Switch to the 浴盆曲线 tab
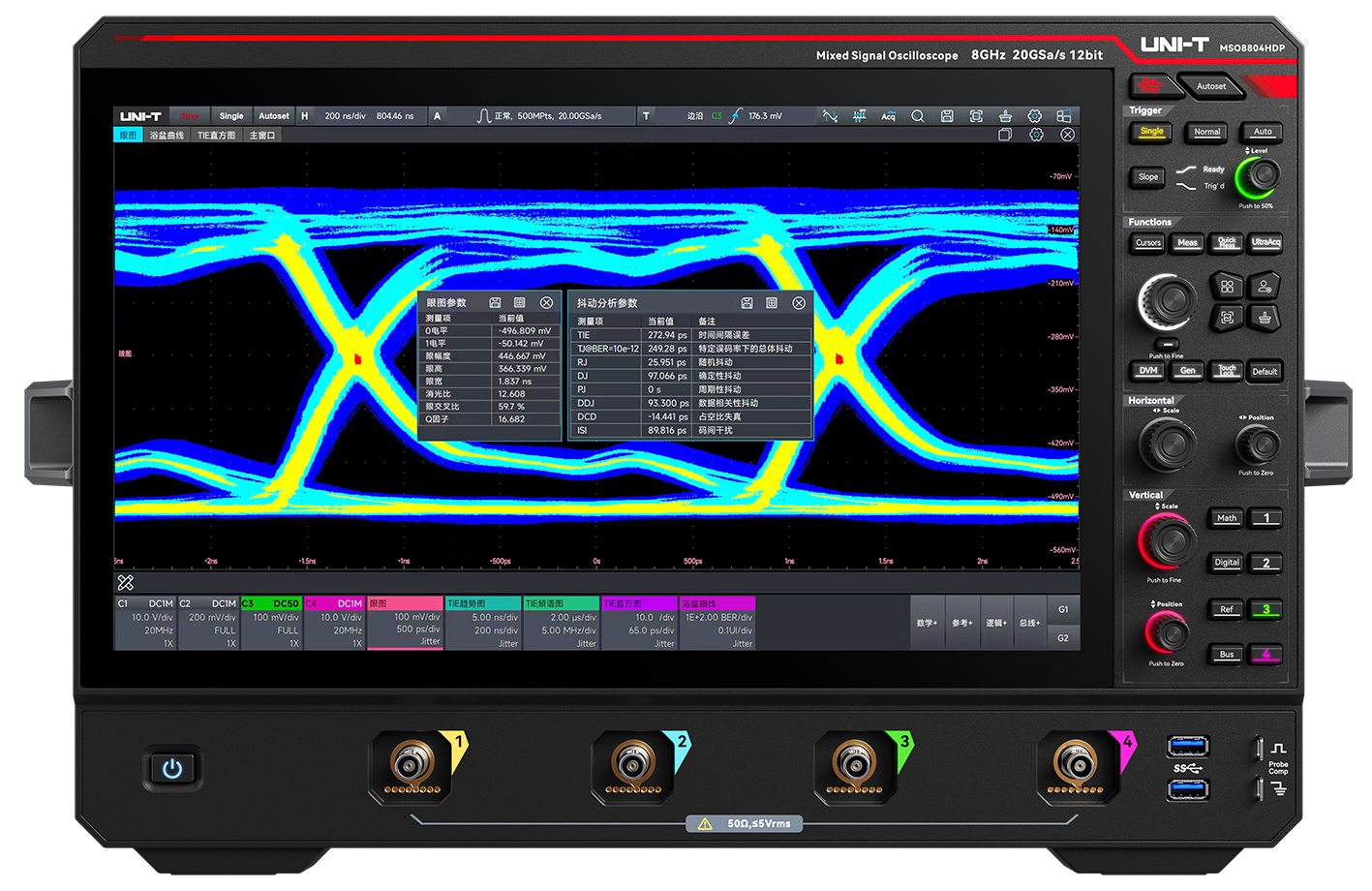 point(167,136)
